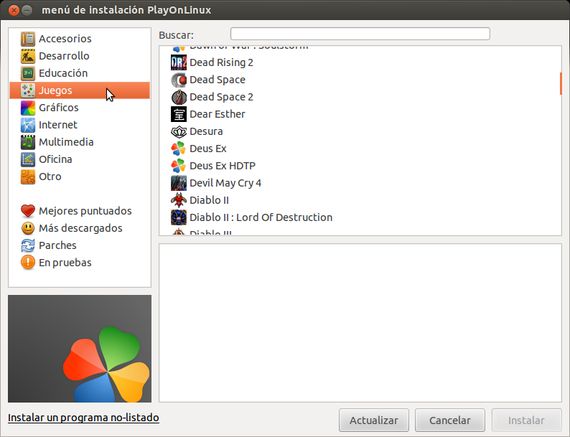Click the smiley icon for Más descargados

(x=28, y=228)
